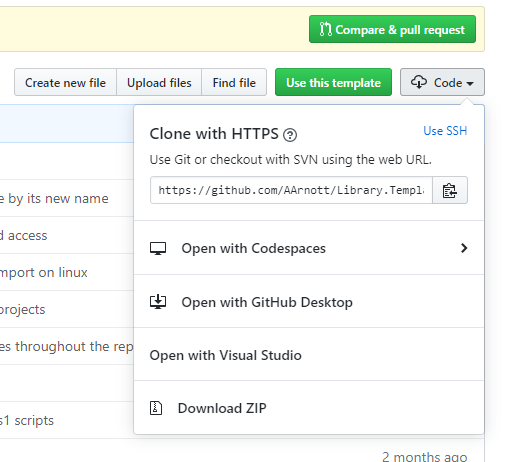Click commit message 'by its new name'
The width and height of the screenshot is (526, 462).
coord(54,199)
